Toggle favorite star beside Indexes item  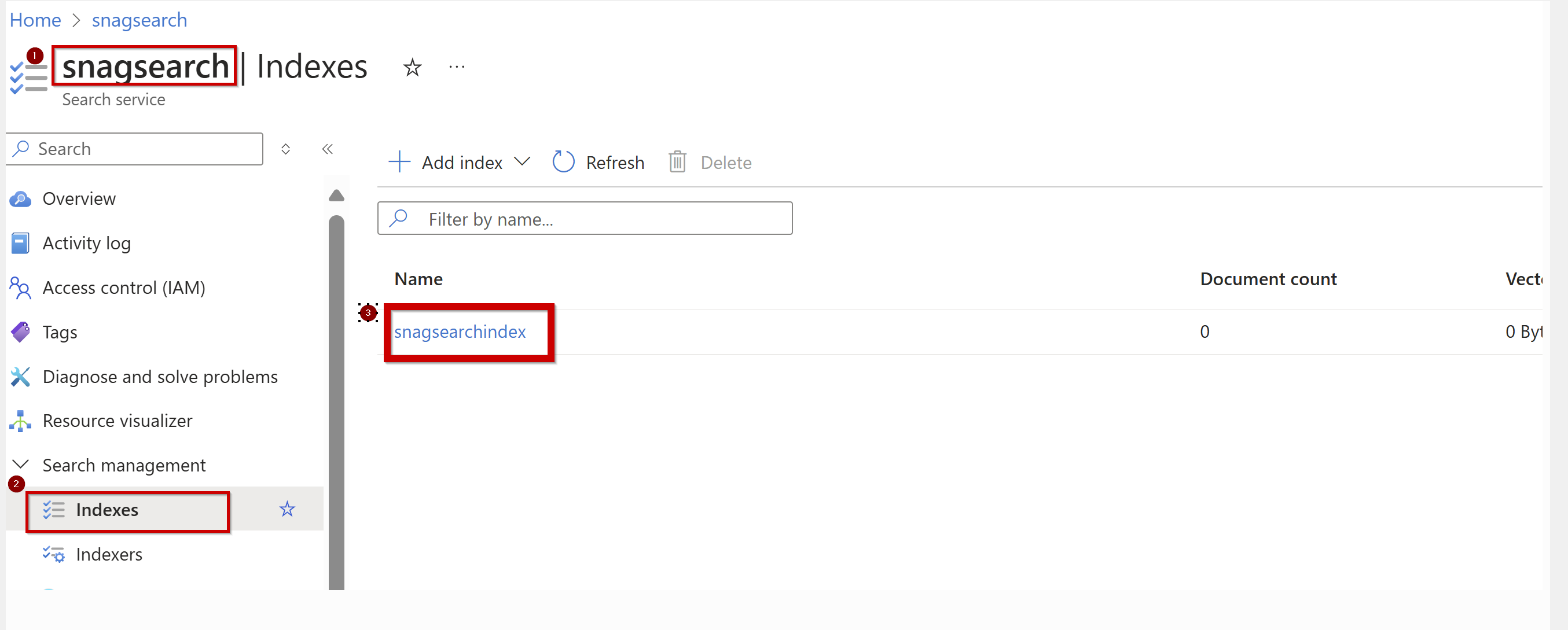point(287,509)
